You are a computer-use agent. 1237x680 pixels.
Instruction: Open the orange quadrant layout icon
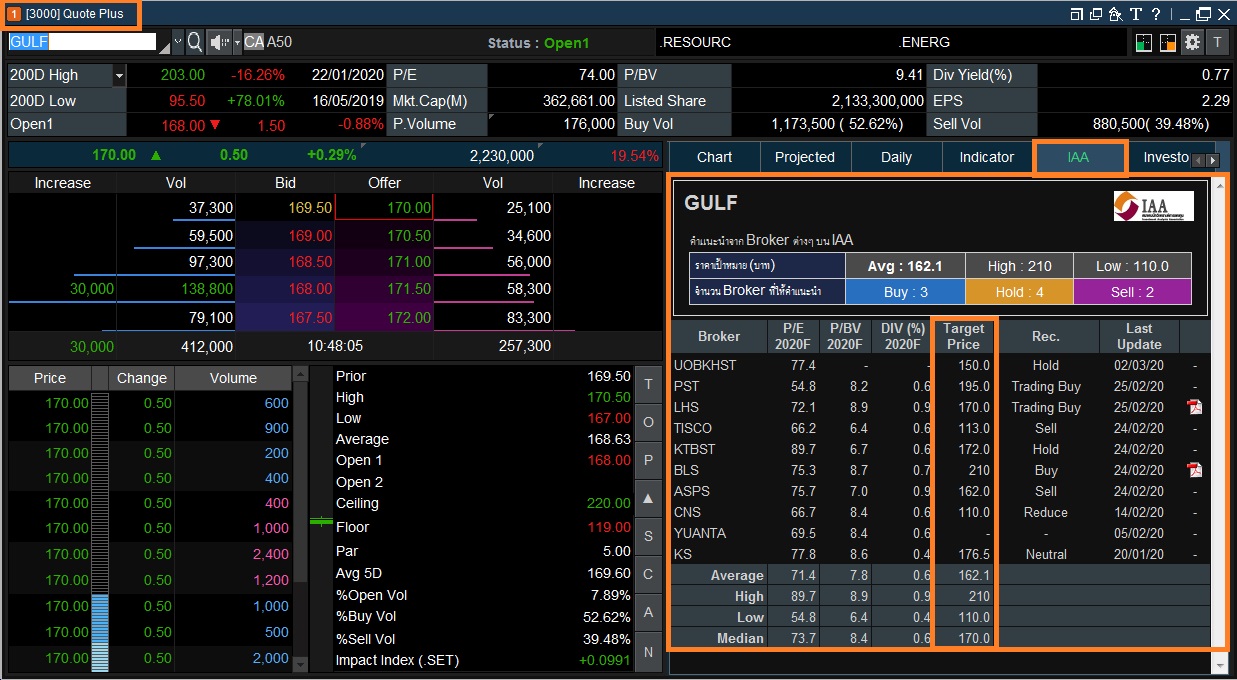1168,42
